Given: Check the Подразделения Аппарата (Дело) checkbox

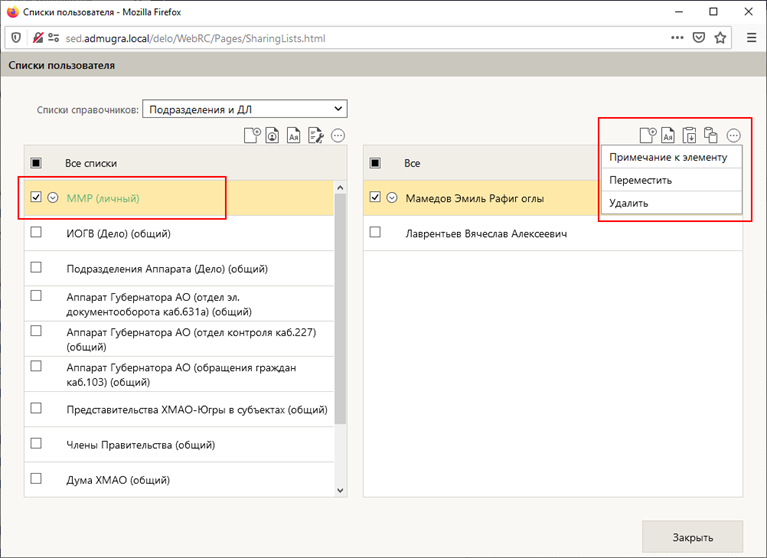Looking at the screenshot, I should [x=36, y=267].
